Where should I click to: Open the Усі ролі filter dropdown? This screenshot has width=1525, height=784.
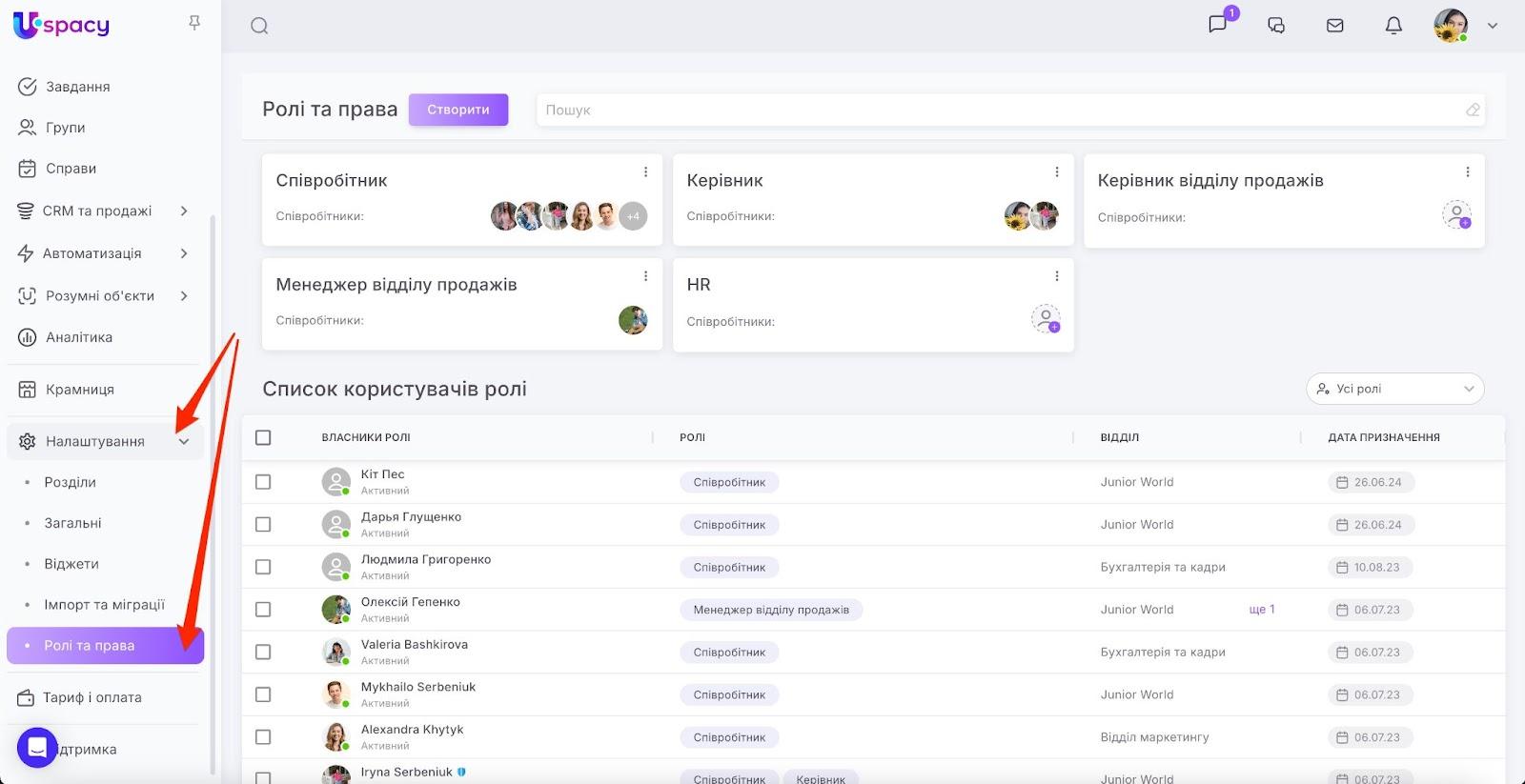(1394, 389)
